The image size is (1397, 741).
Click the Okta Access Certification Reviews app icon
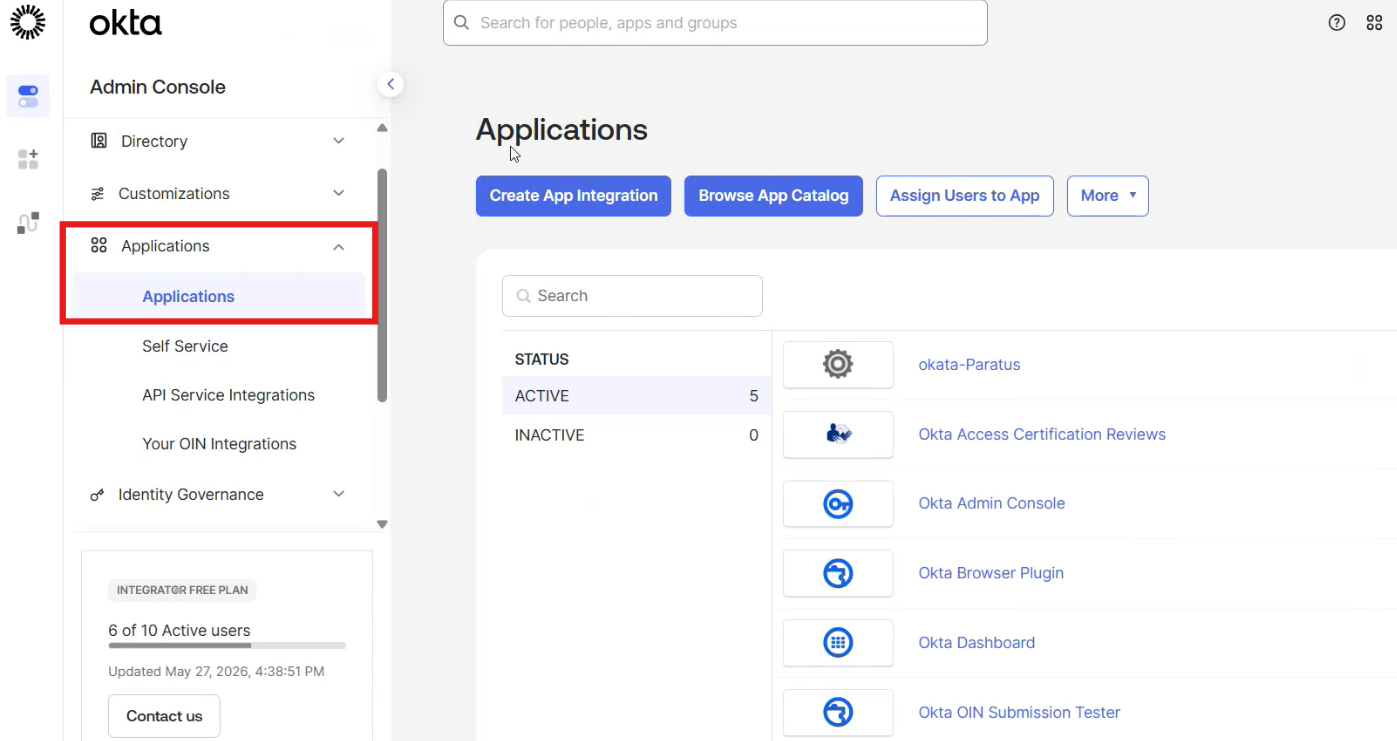pos(838,434)
